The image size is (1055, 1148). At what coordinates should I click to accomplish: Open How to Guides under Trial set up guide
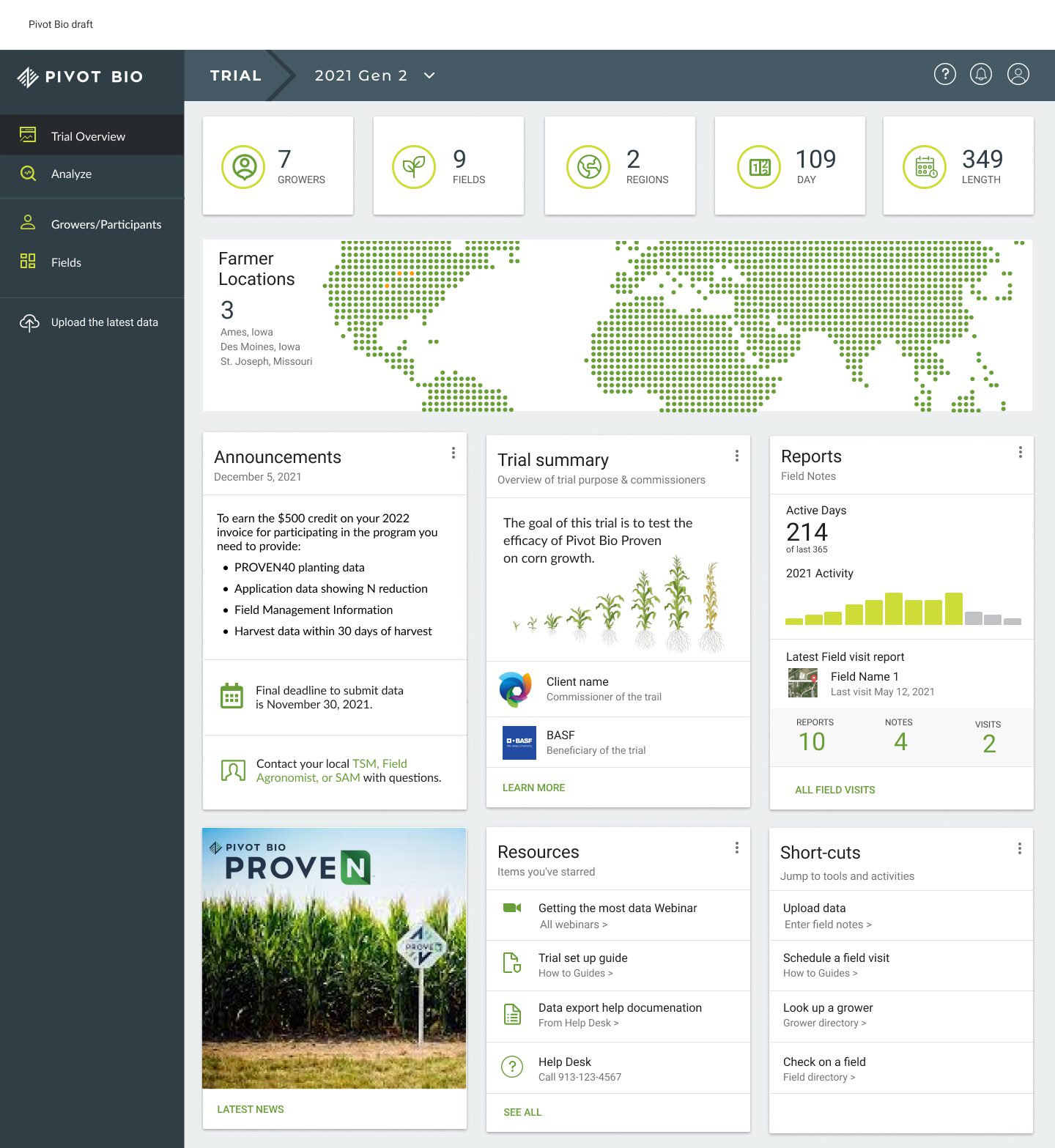pos(576,973)
